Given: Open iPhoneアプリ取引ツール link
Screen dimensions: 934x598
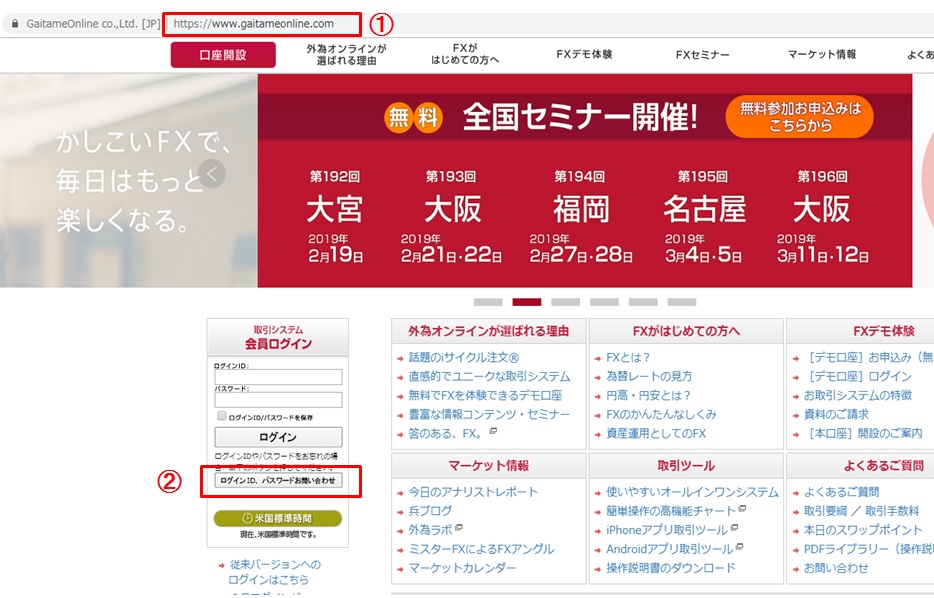Looking at the screenshot, I should tap(667, 530).
